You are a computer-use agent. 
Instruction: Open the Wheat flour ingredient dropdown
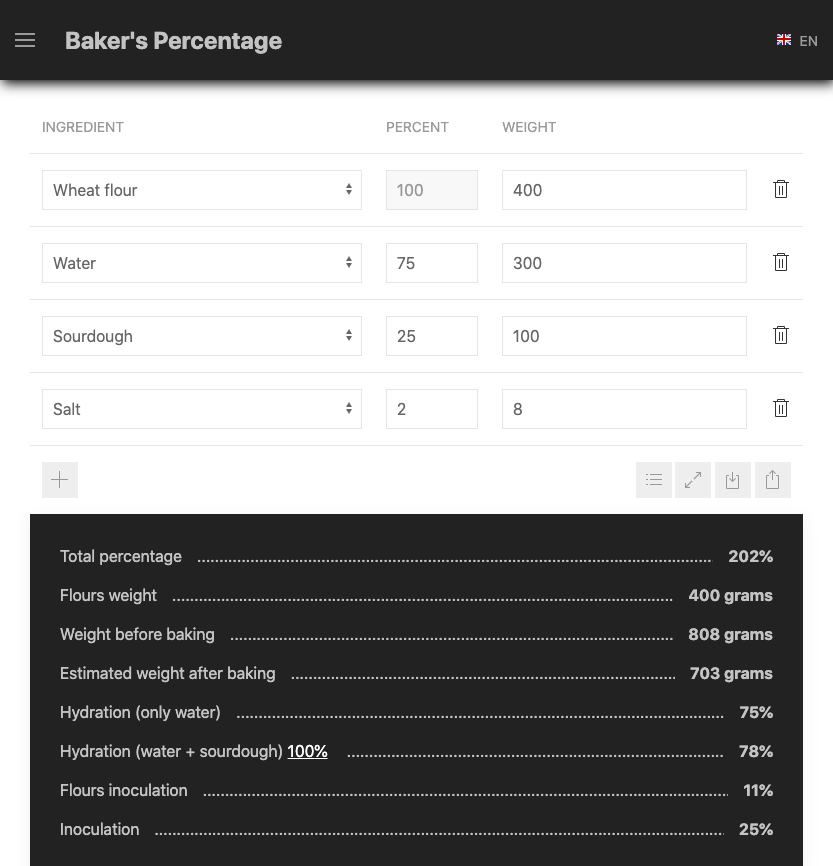point(202,190)
